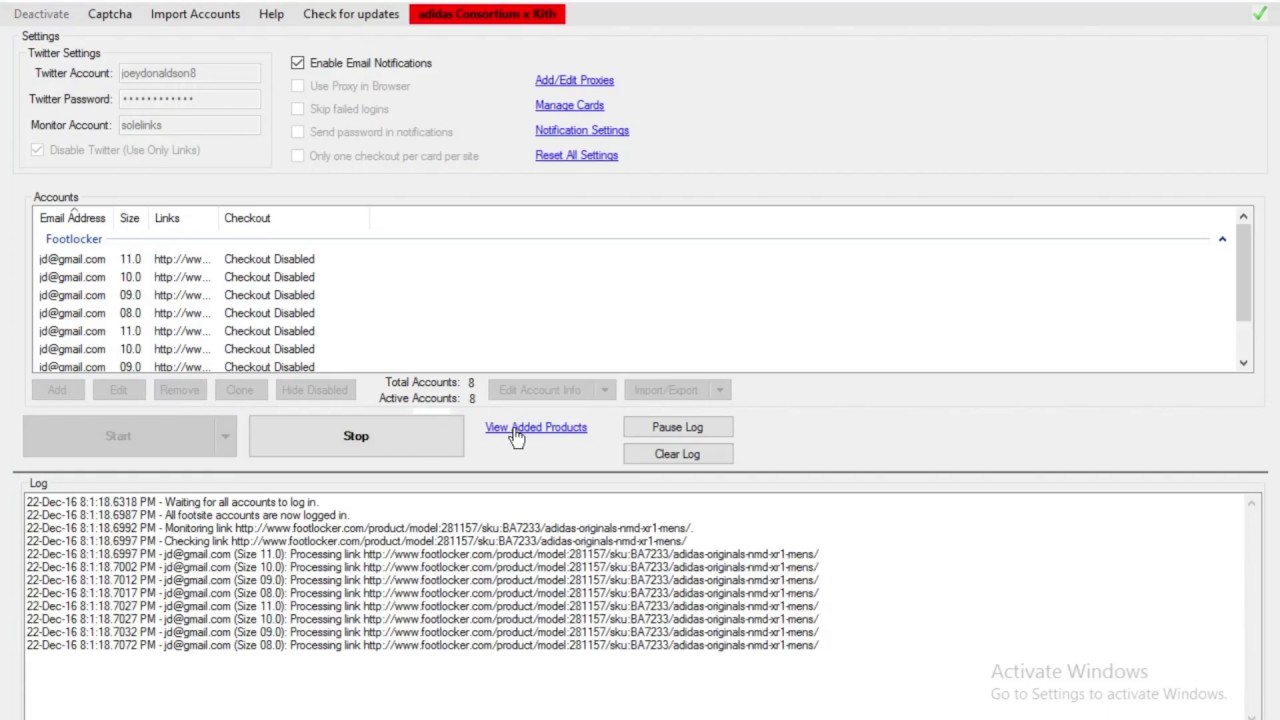Click the accounts list scroll up arrow
The image size is (1280, 720).
[x=1244, y=216]
